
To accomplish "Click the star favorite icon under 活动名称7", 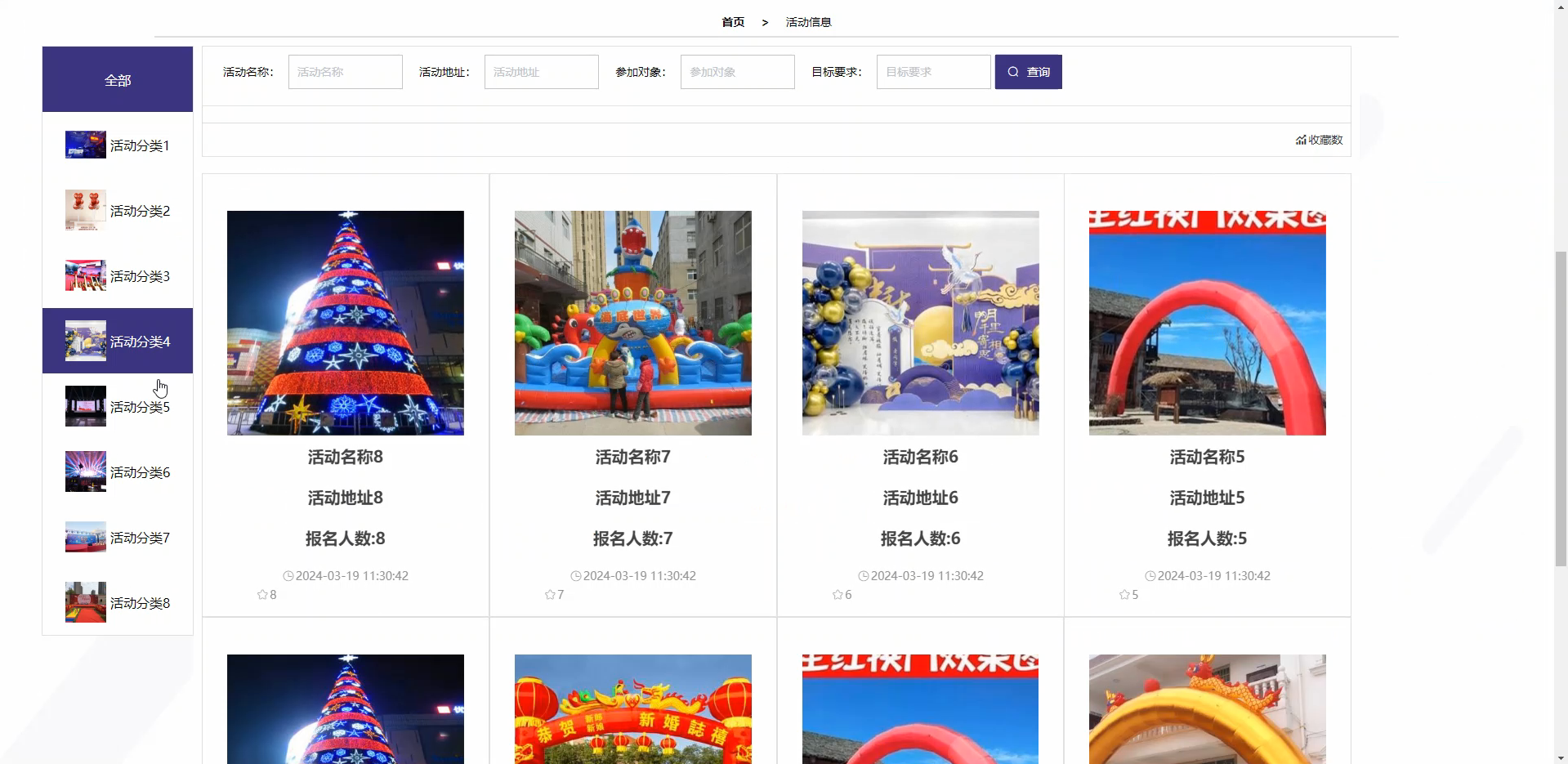I will click(x=550, y=595).
